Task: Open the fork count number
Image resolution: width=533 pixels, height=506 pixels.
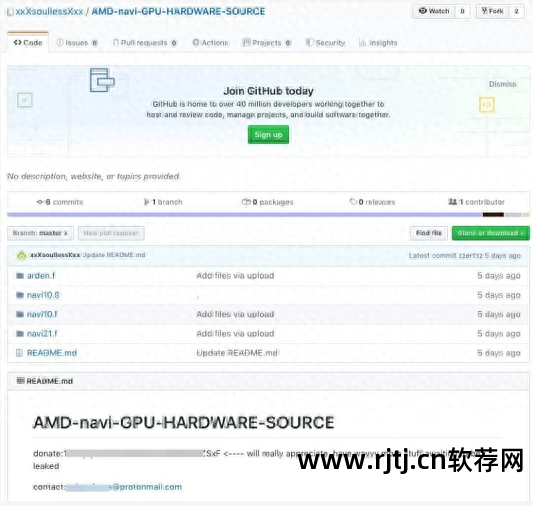Action: pos(516,11)
